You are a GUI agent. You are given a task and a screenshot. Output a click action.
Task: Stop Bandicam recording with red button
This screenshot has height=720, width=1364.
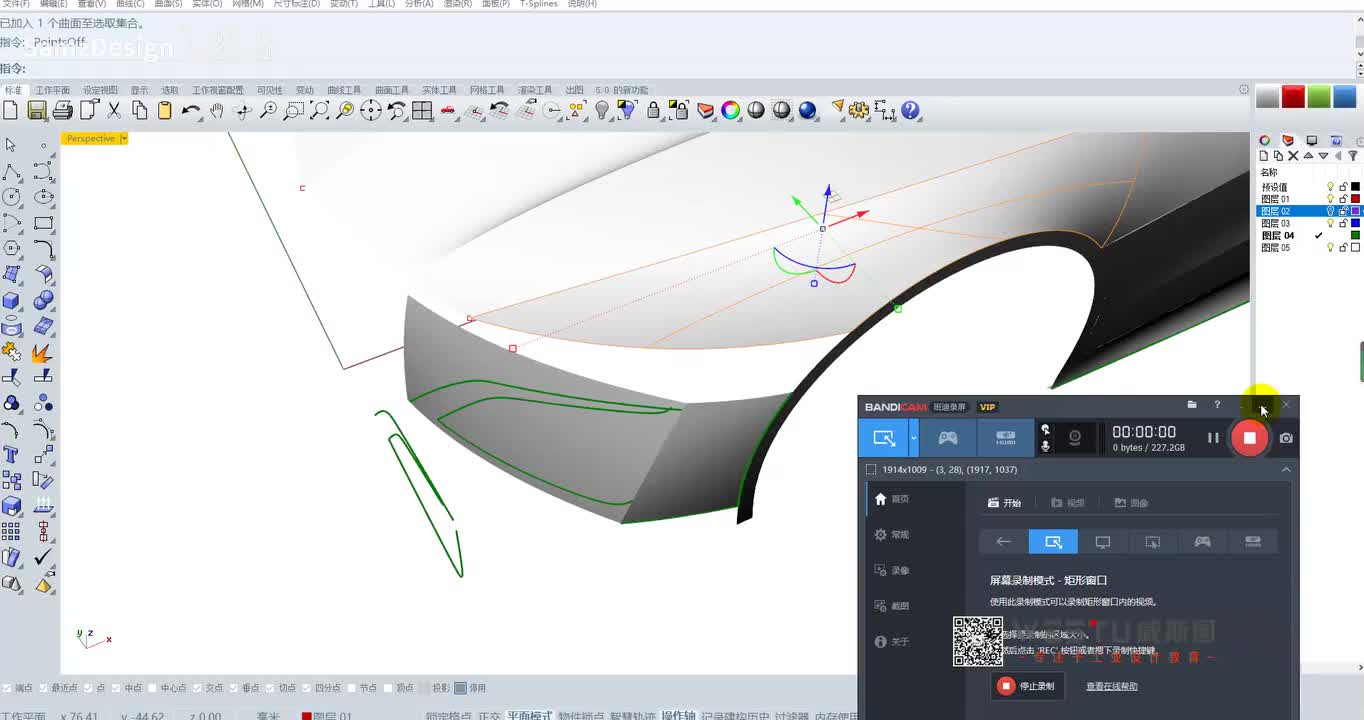pyautogui.click(x=1249, y=438)
